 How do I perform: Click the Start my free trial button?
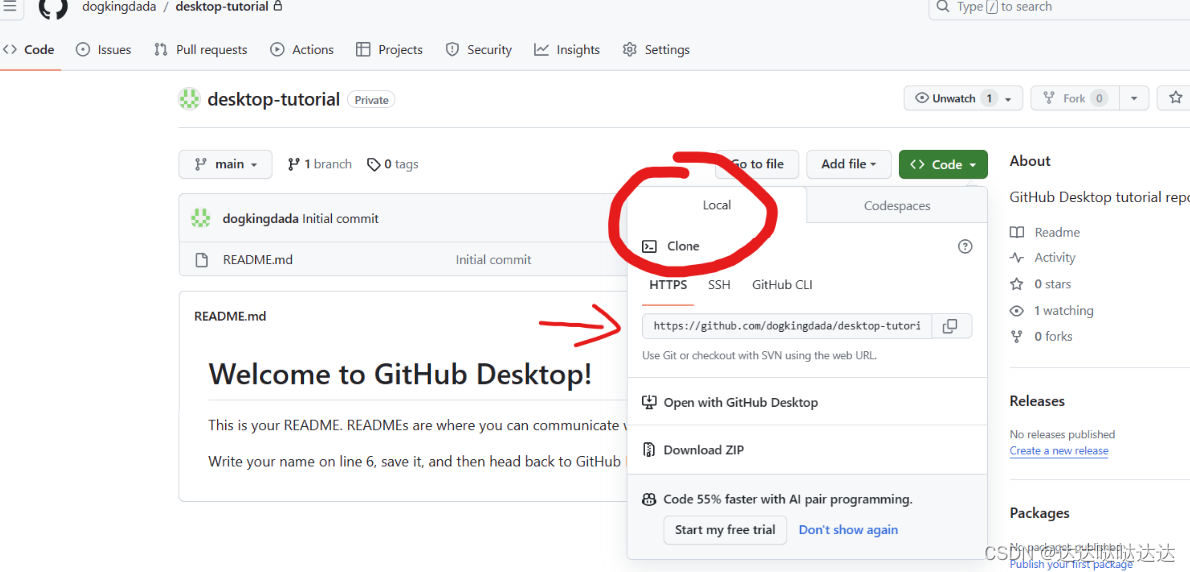[725, 530]
